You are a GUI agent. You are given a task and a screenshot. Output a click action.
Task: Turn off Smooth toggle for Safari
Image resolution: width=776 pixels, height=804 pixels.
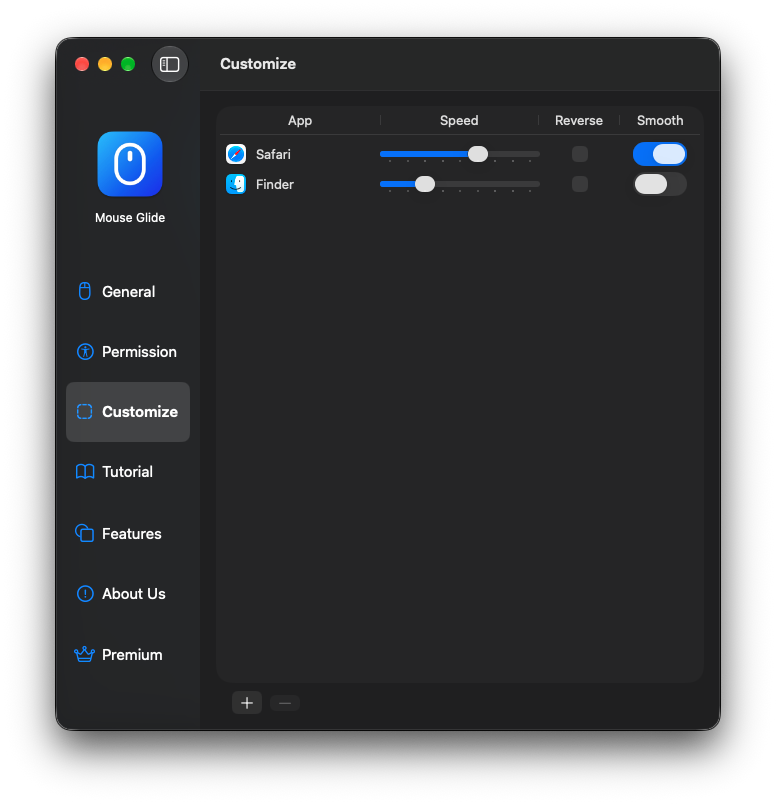(660, 154)
